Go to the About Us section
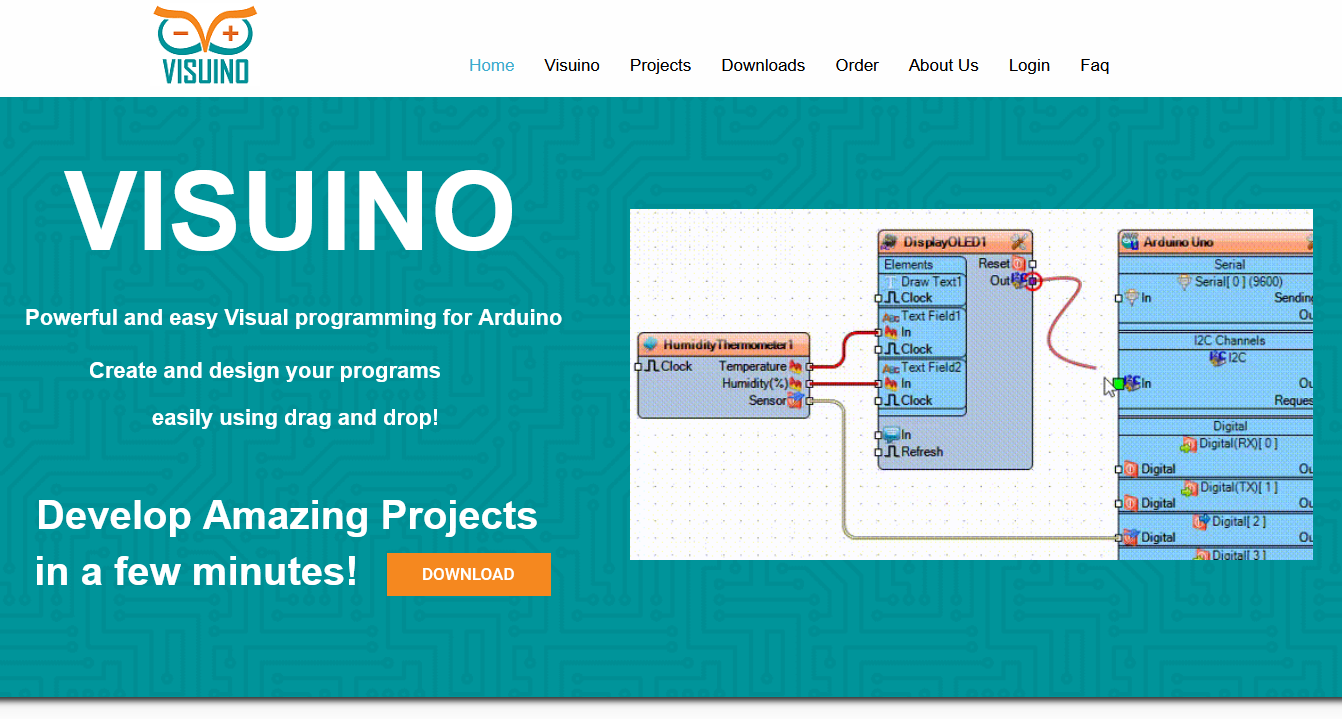The image size is (1342, 719). (x=943, y=65)
